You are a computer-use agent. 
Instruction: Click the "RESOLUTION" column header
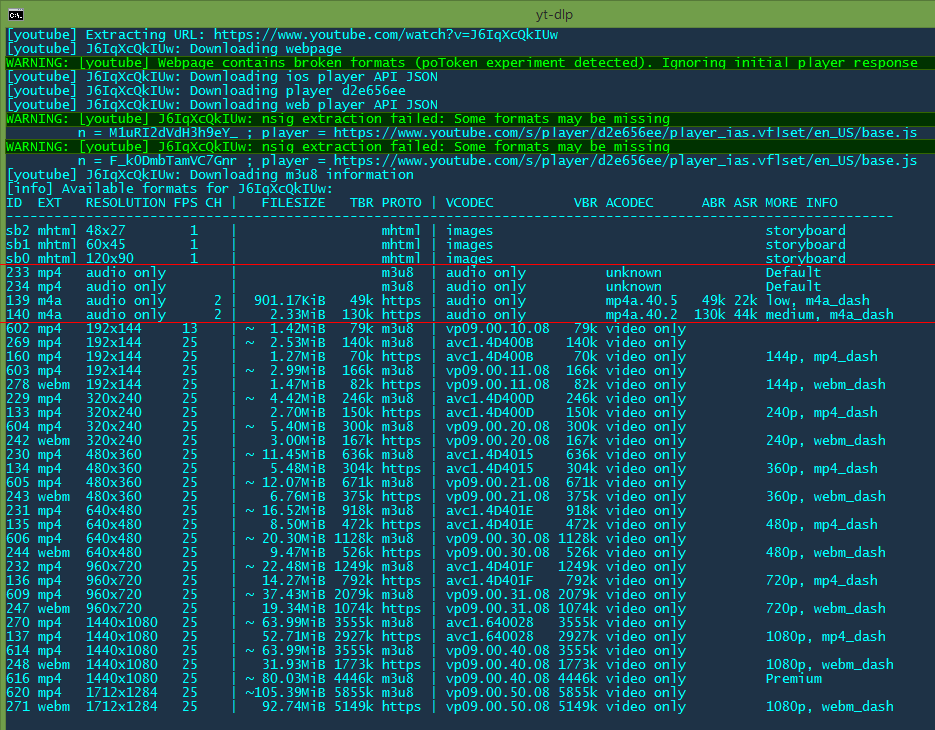126,203
